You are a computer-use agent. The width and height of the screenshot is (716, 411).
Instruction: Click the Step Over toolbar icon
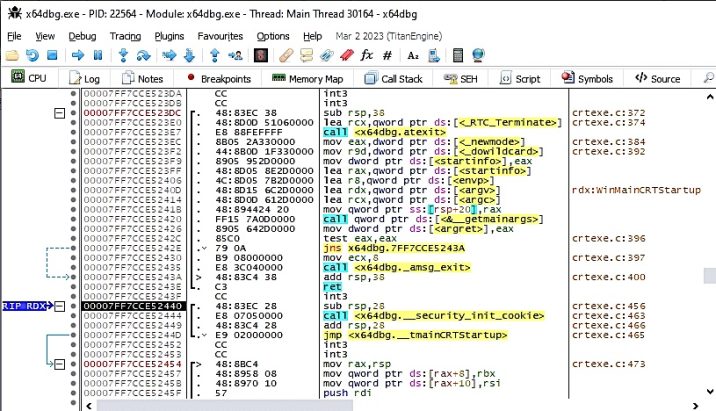[145, 55]
